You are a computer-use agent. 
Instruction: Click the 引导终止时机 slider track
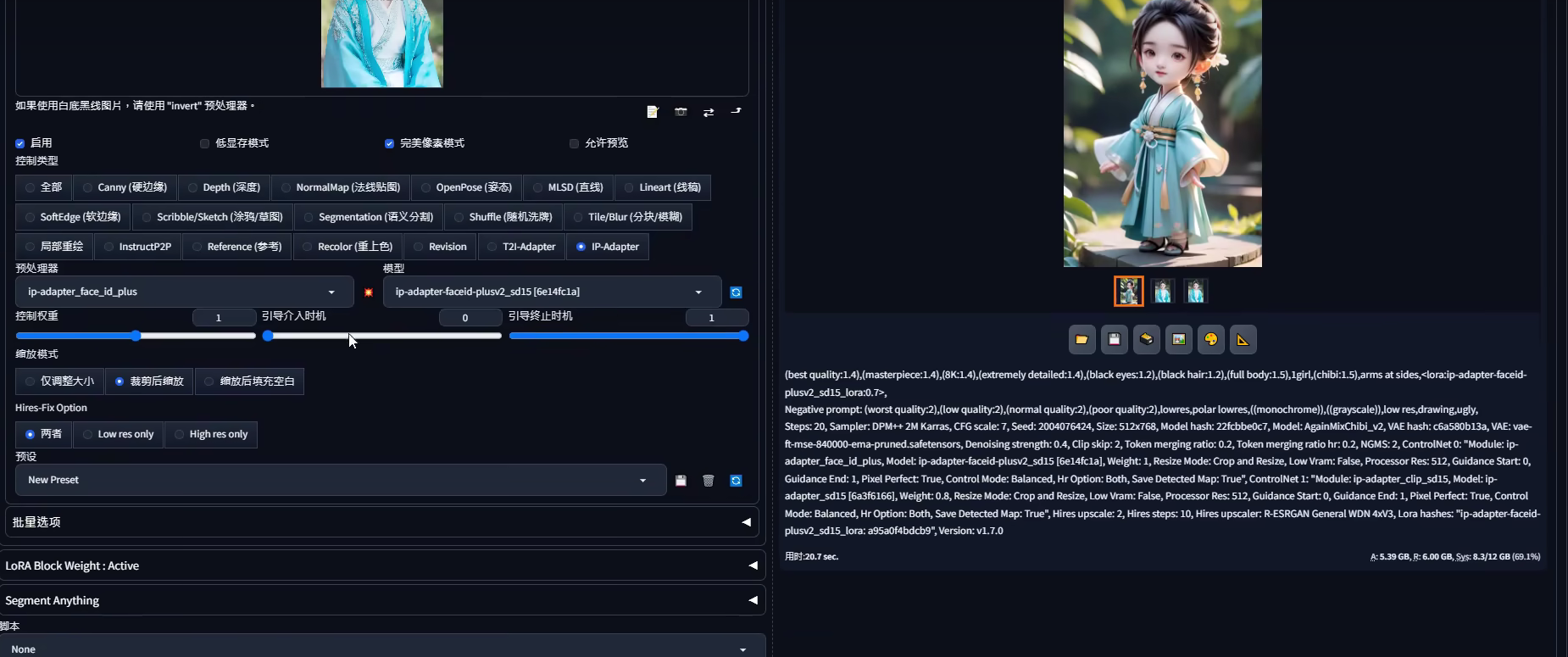628,336
